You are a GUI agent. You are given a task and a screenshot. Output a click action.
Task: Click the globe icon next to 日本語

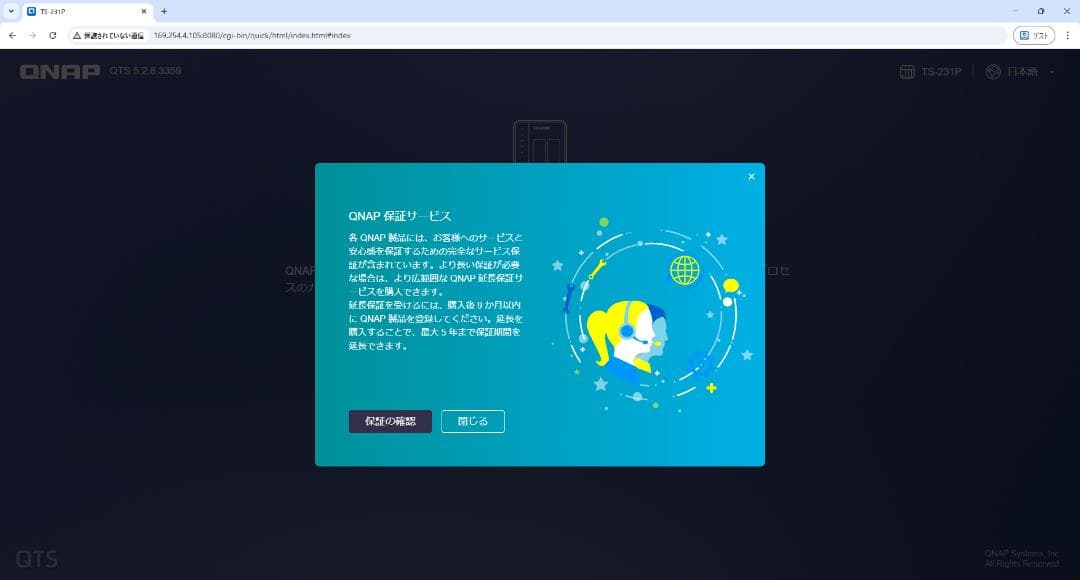tap(993, 71)
